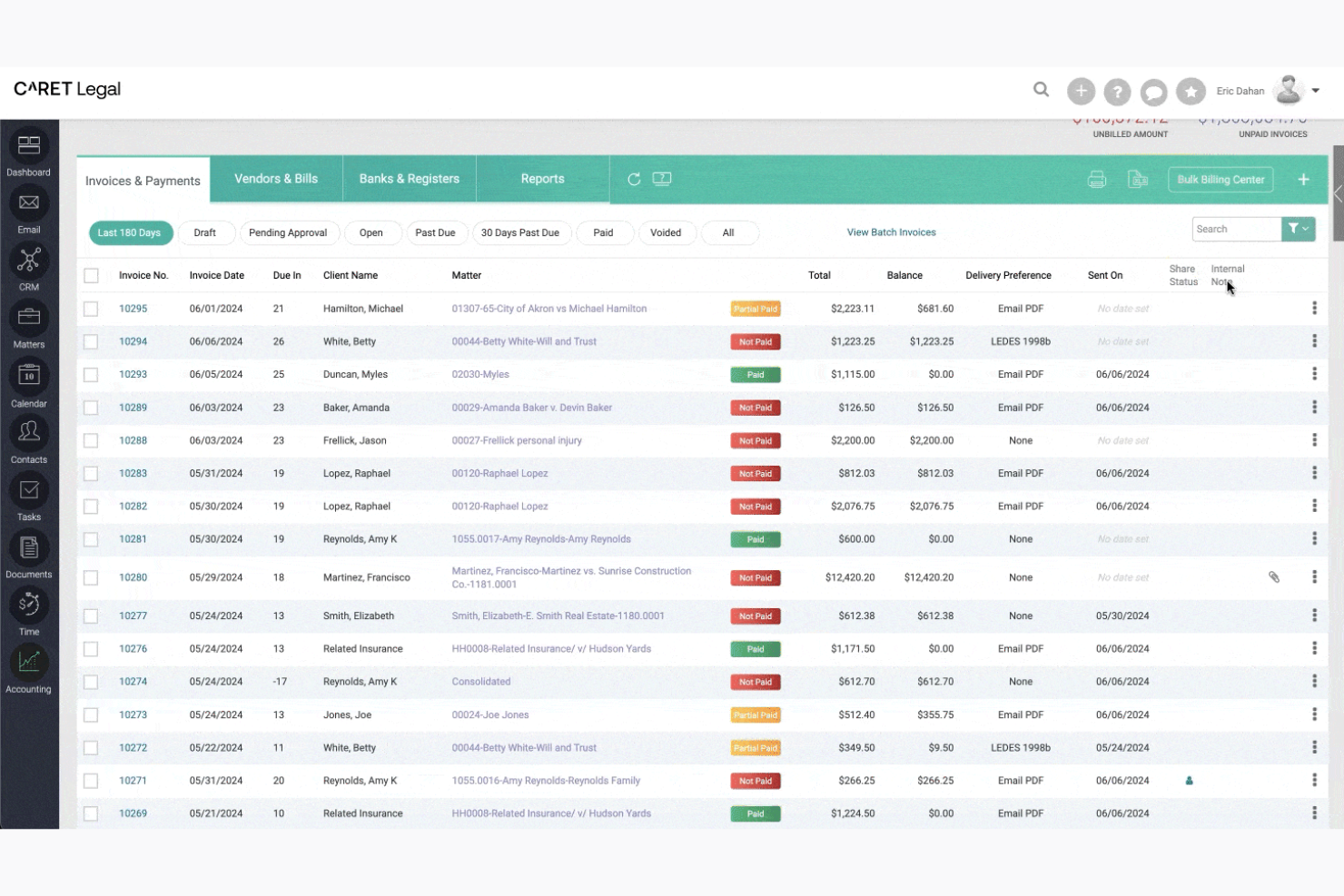The height and width of the screenshot is (896, 1344).
Task: Select the checkbox for invoice 10289
Action: 91,408
